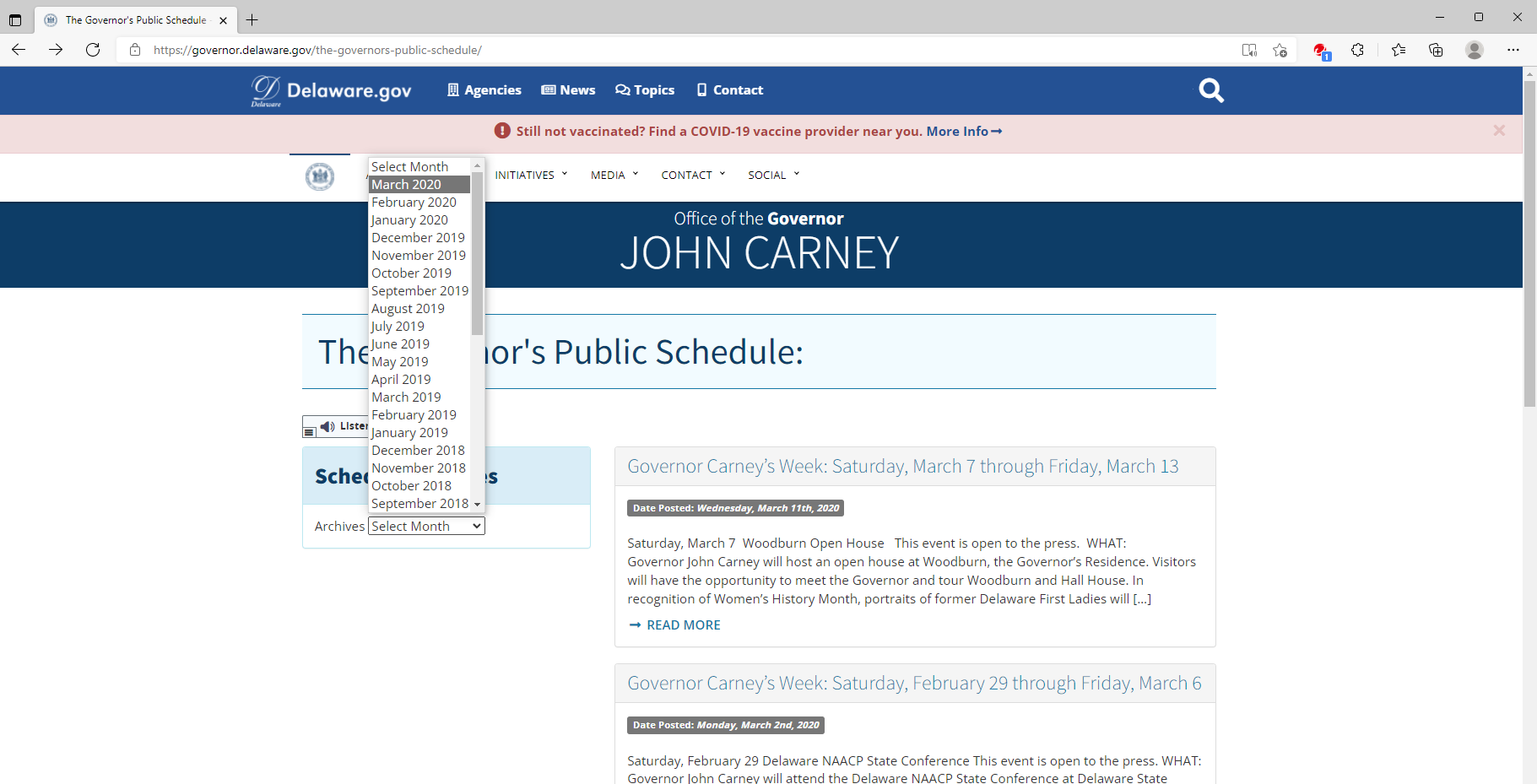Open the site search magnifier icon
The image size is (1537, 784).
tap(1211, 90)
